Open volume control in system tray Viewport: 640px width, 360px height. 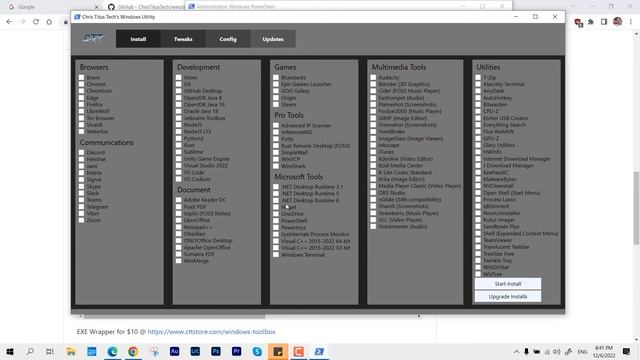[x=557, y=352]
